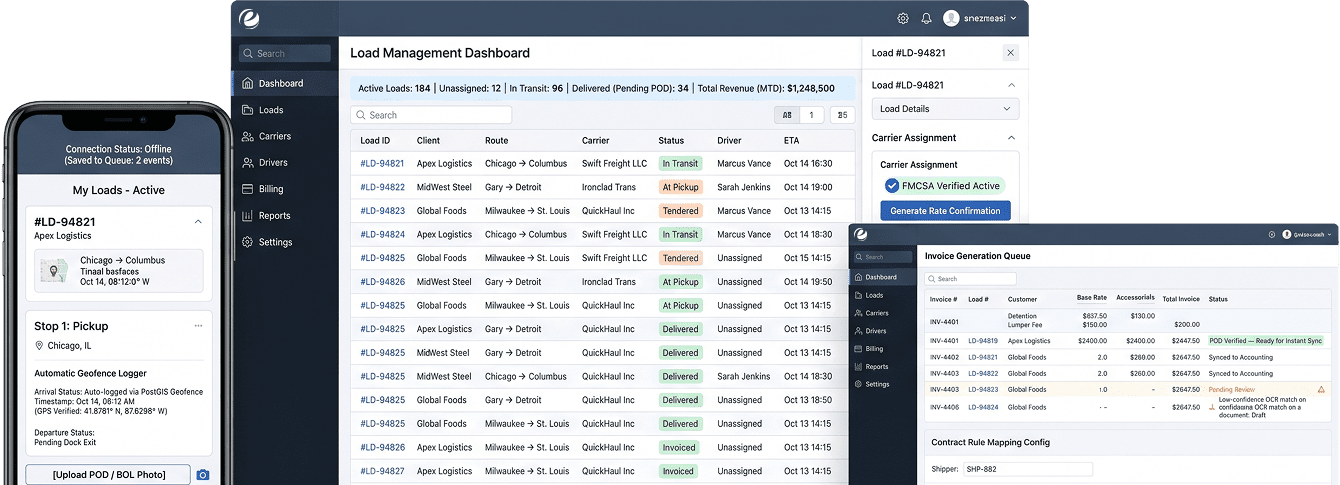Select the middle '1' view toggle
This screenshot has width=1340, height=485.
(811, 115)
